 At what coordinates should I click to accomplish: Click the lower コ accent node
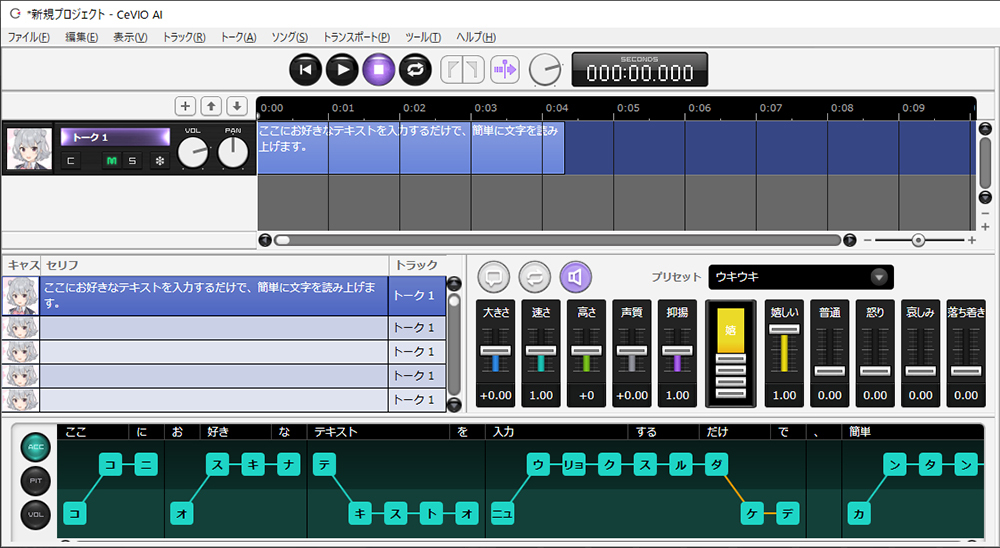pos(75,514)
